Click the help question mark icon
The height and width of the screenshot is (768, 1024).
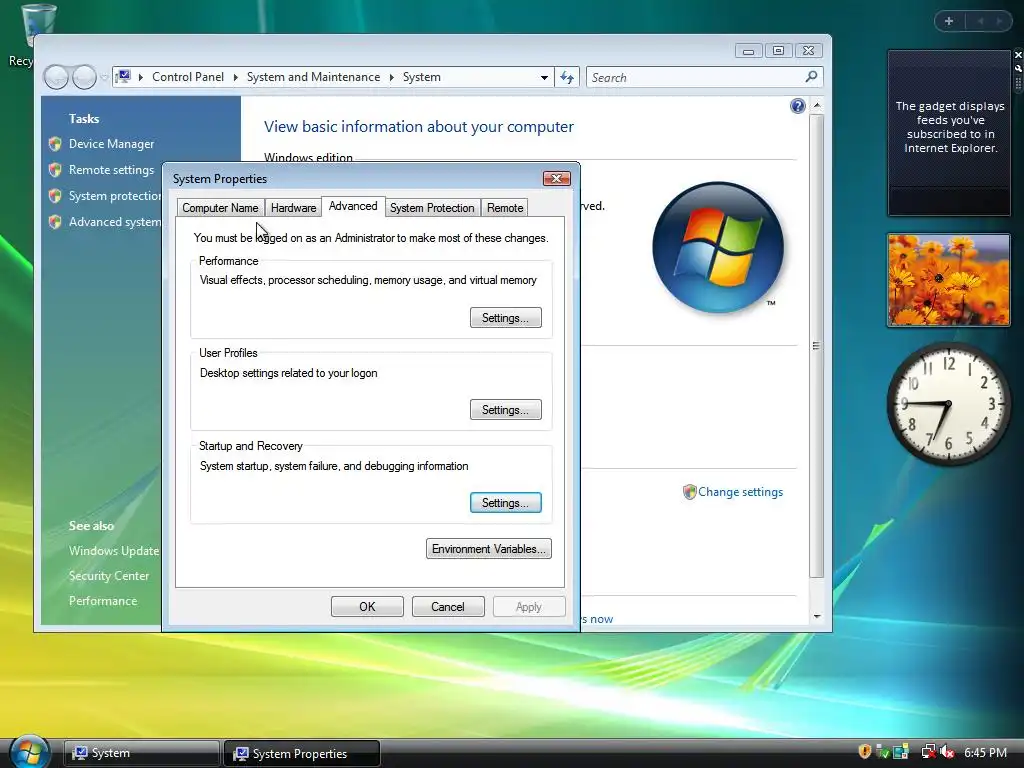(797, 106)
